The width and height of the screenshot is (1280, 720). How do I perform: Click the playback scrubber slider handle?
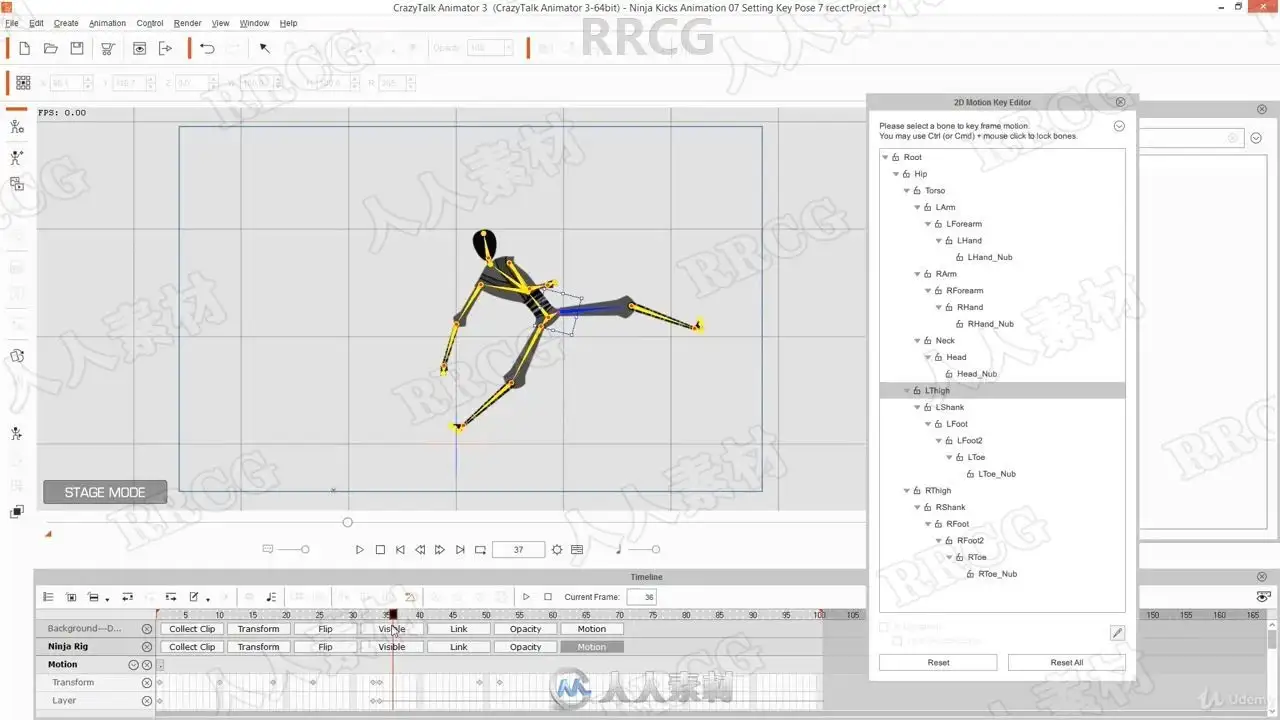tap(348, 522)
